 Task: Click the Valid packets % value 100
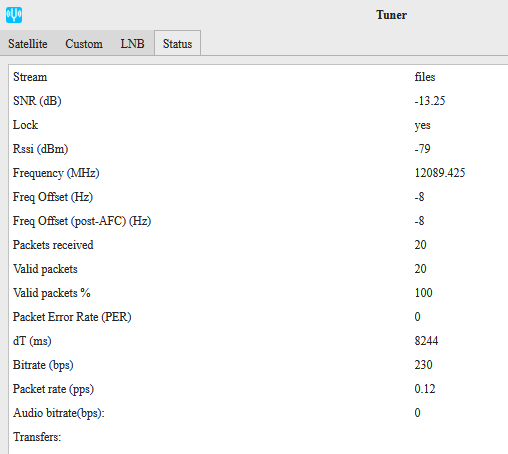pos(423,293)
